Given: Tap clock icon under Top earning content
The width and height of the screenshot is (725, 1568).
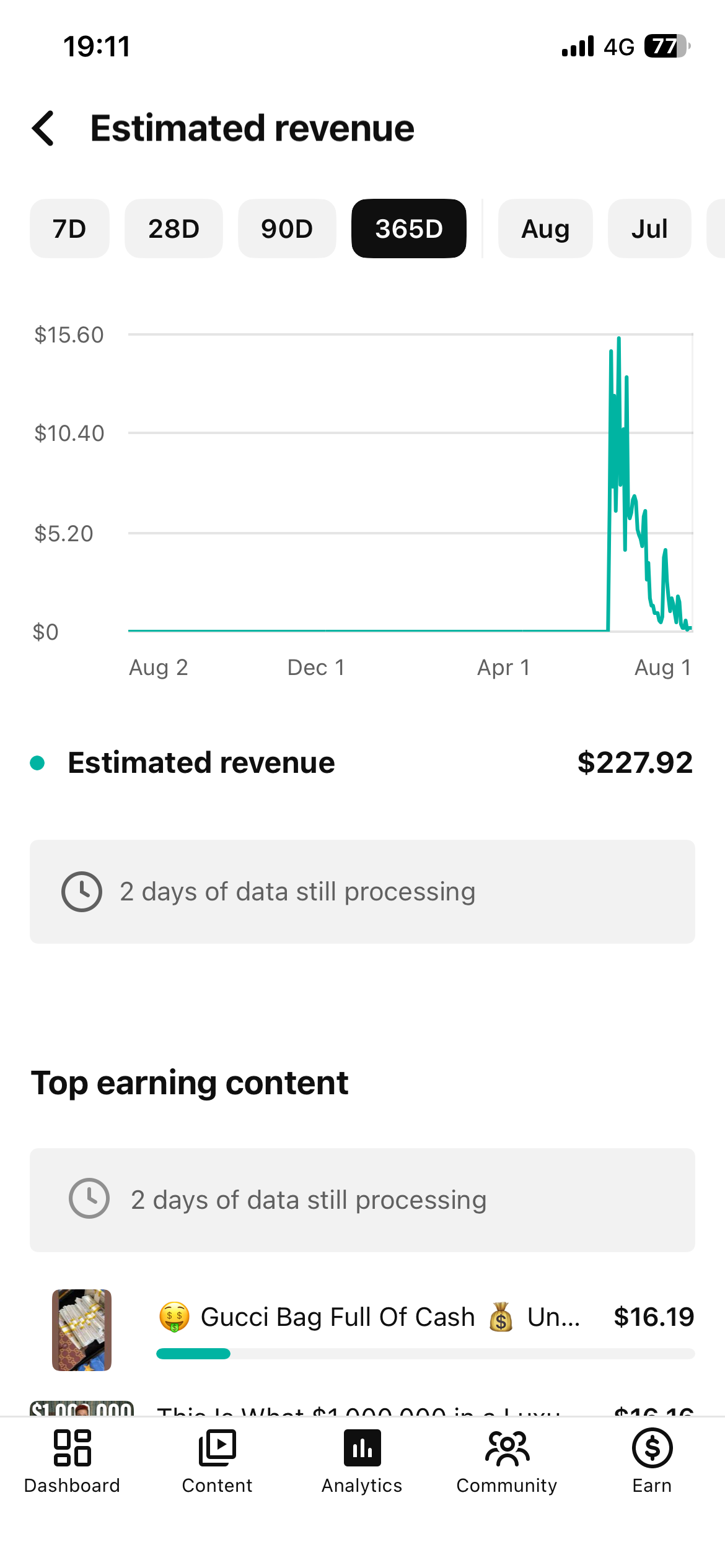Looking at the screenshot, I should coord(89,1198).
